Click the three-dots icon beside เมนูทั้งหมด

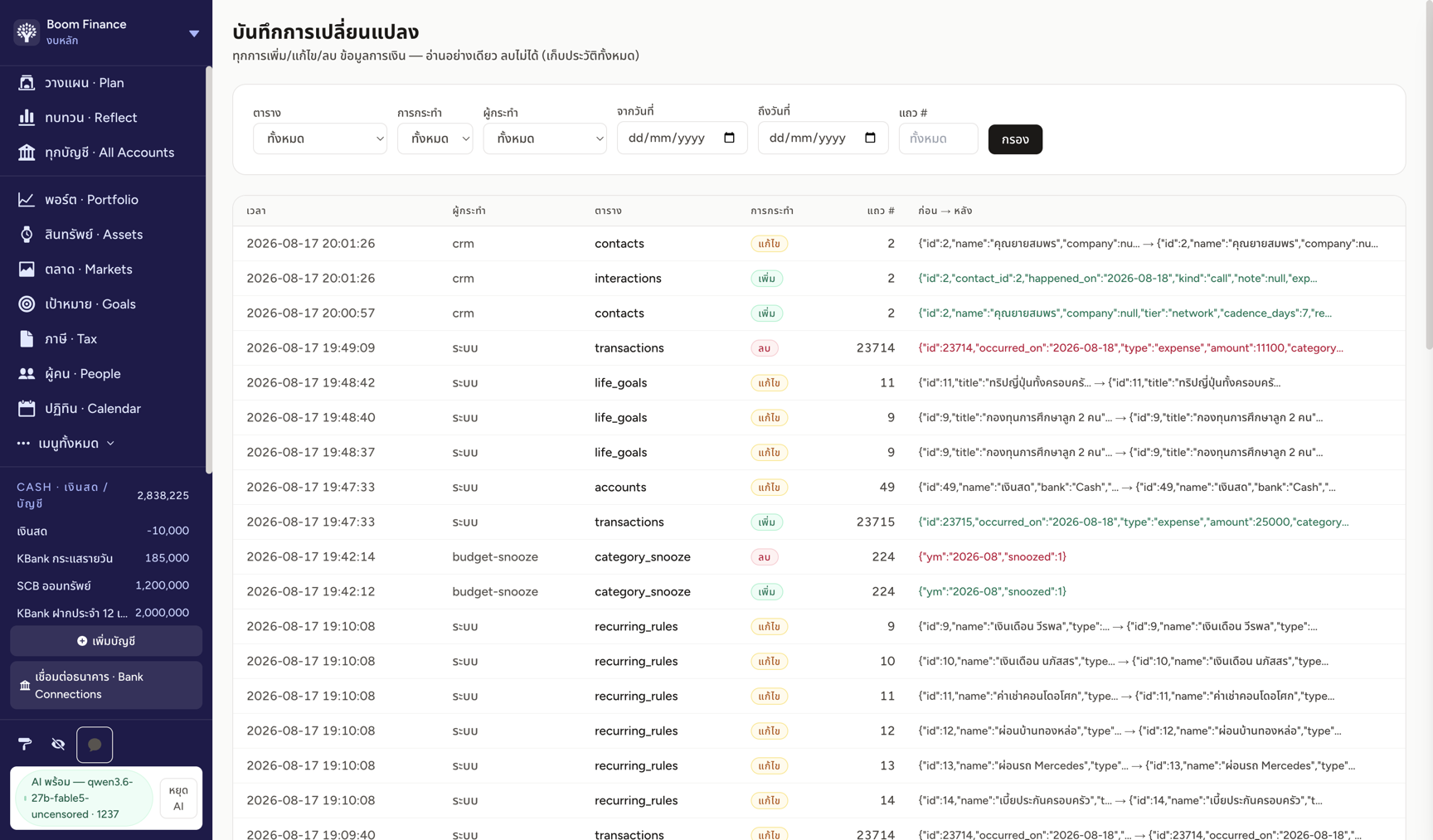click(23, 443)
